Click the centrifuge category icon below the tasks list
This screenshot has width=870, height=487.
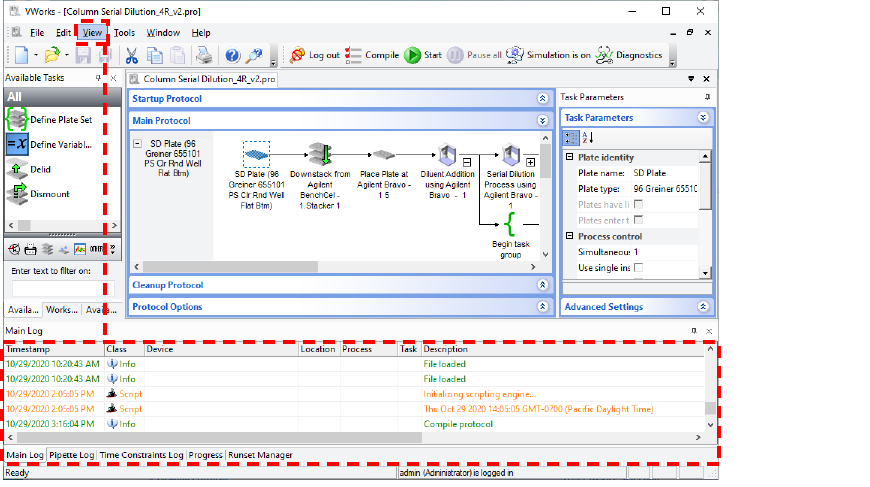pyautogui.click(x=14, y=250)
